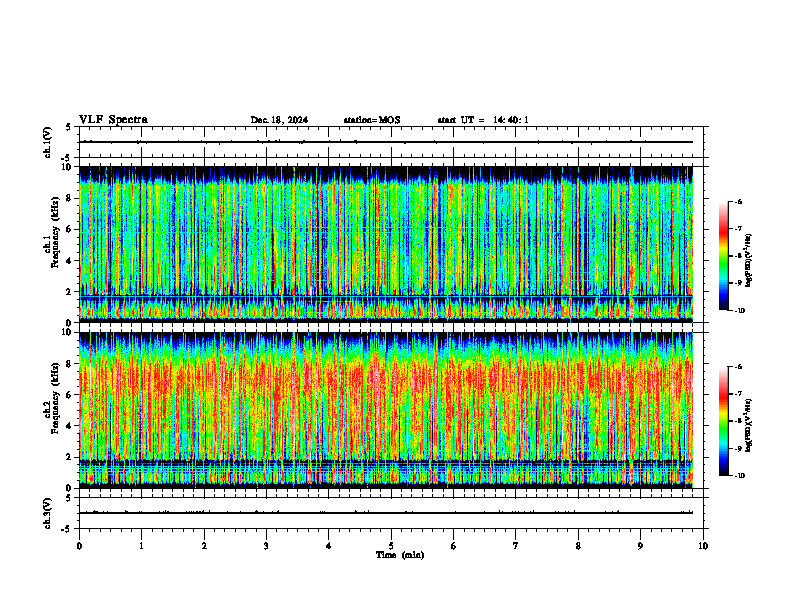
Task: Click the "-10" tick on ch.2 colorbar
Action: 740,476
